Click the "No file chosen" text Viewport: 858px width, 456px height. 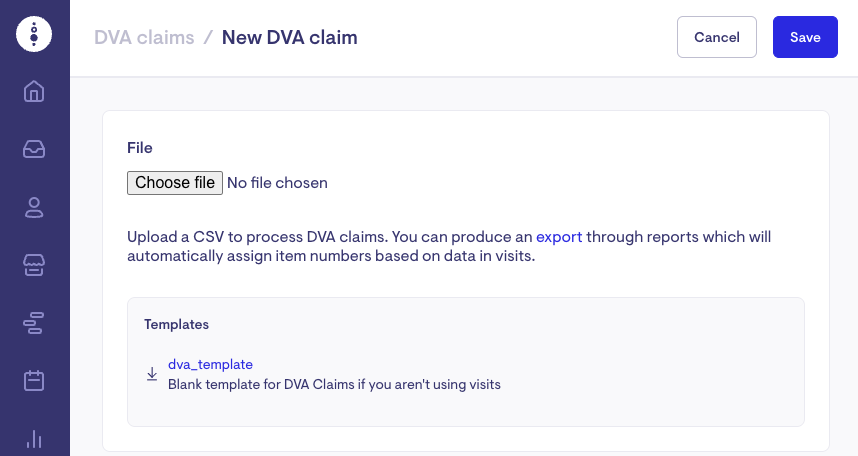[x=277, y=183]
